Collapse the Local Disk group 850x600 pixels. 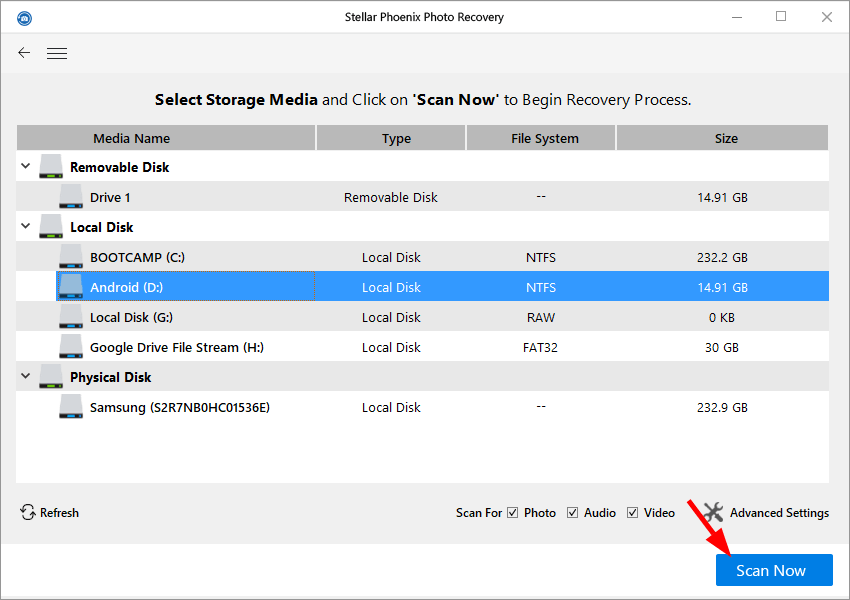tap(25, 226)
